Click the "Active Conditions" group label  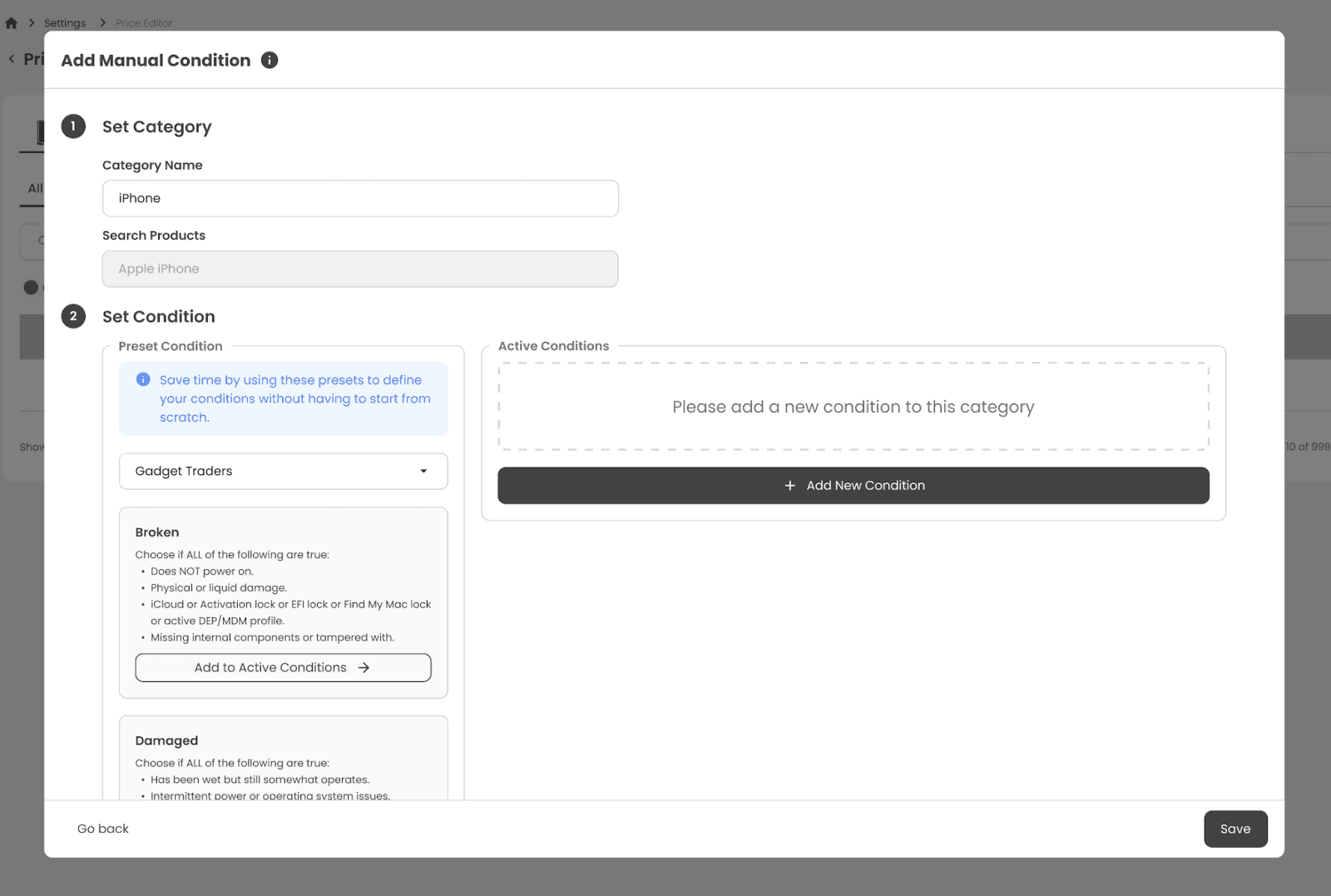554,346
